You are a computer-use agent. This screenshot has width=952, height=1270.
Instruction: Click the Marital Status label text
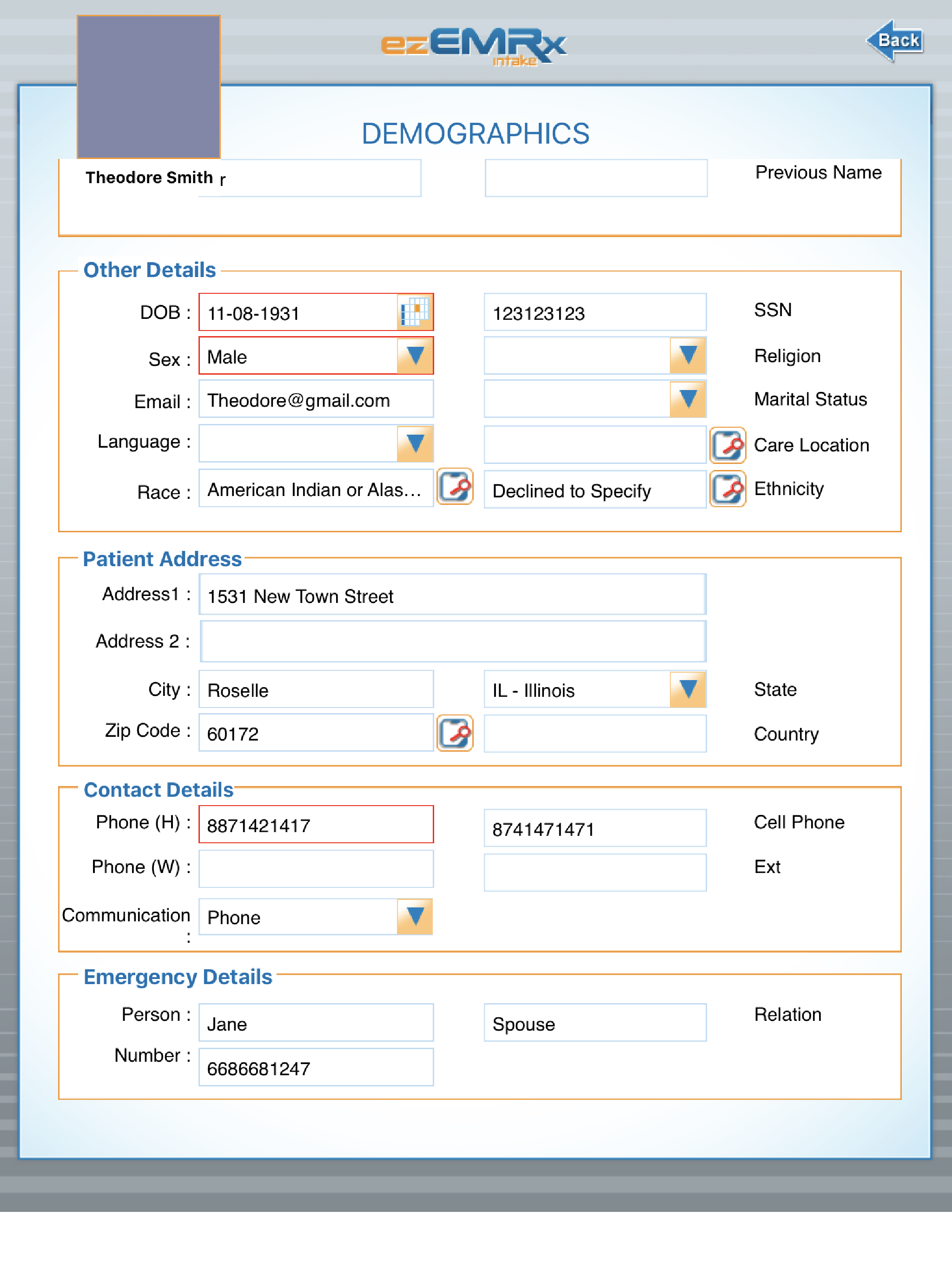pos(810,399)
